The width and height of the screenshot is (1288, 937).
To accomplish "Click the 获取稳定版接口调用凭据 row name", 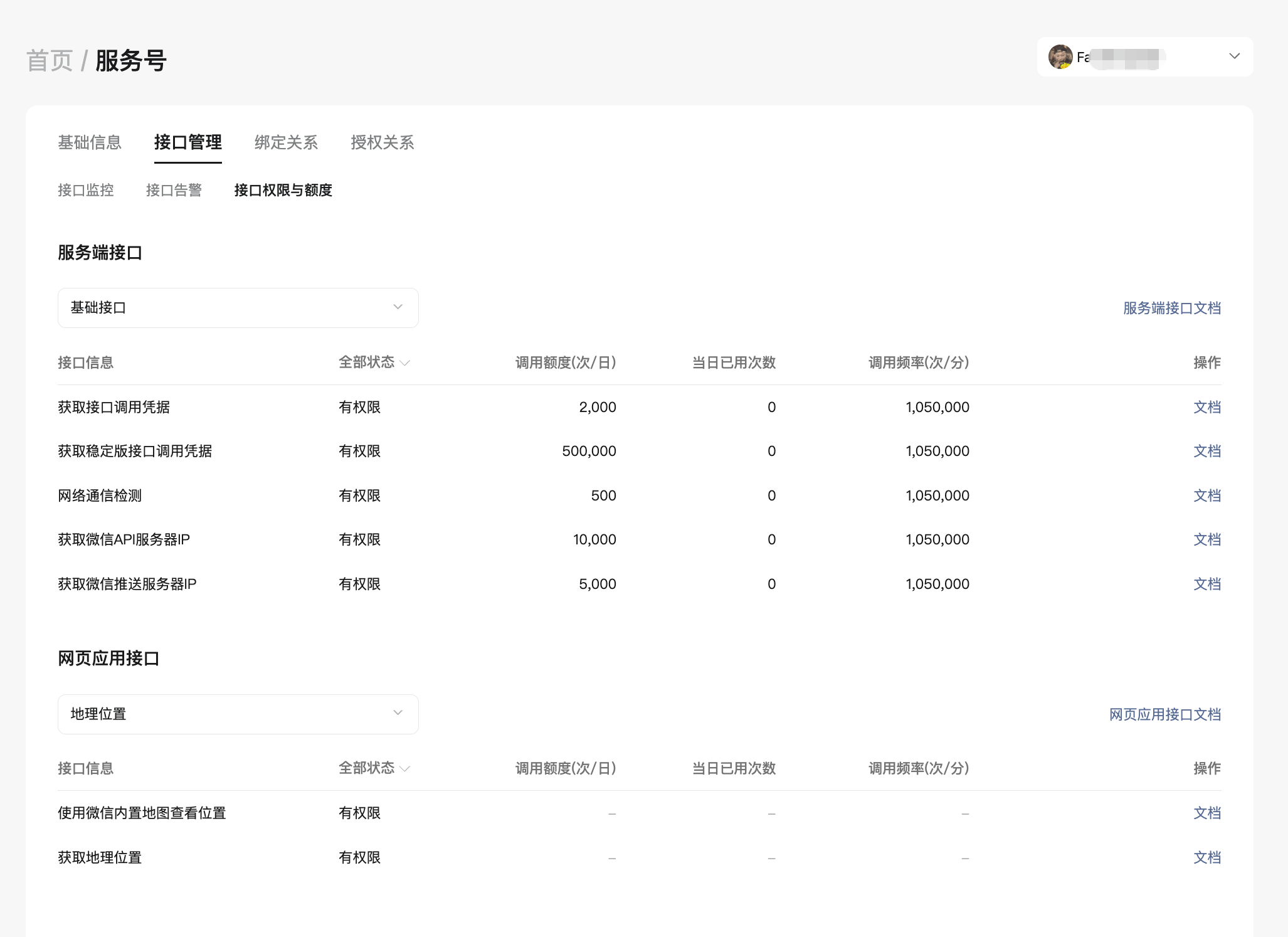I will (135, 451).
